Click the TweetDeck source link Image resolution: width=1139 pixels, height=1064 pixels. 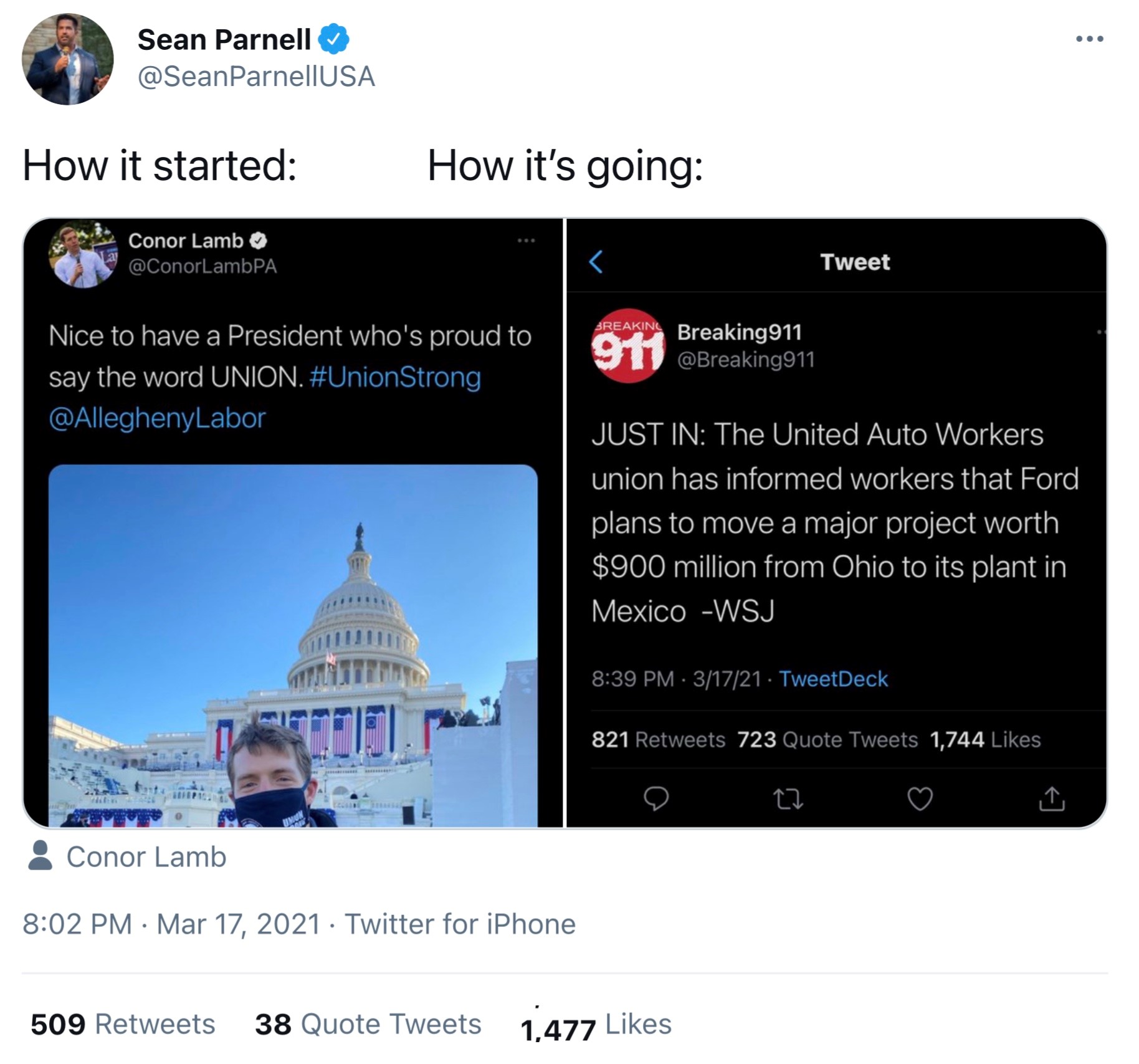(833, 679)
